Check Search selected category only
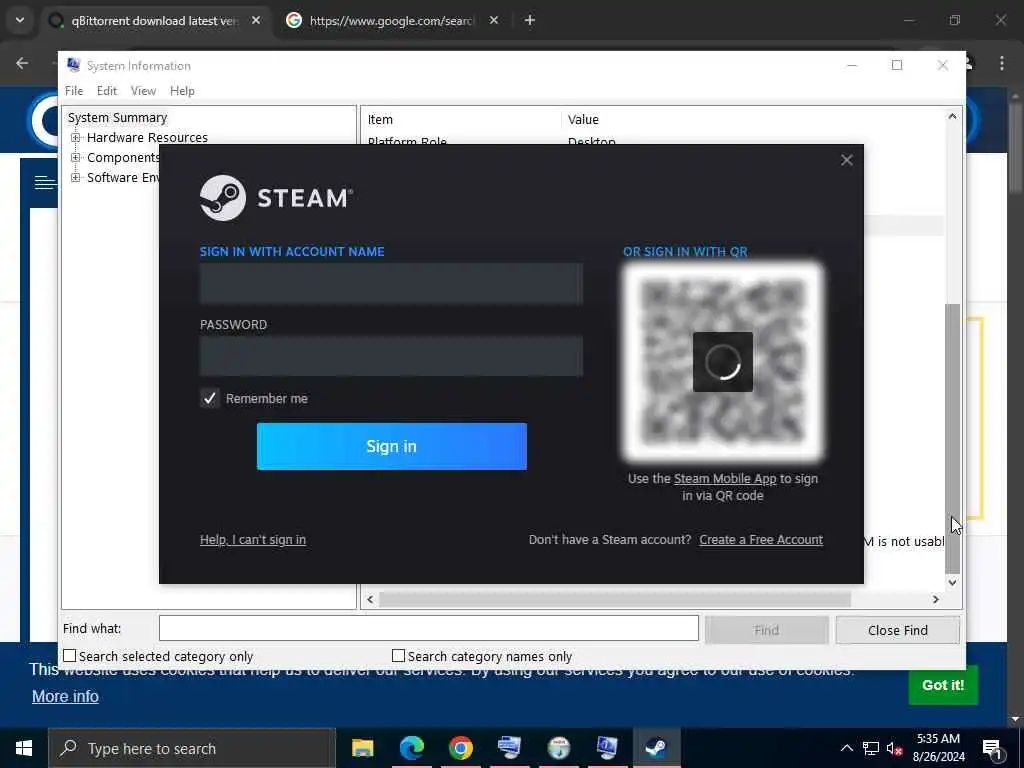 pos(70,656)
